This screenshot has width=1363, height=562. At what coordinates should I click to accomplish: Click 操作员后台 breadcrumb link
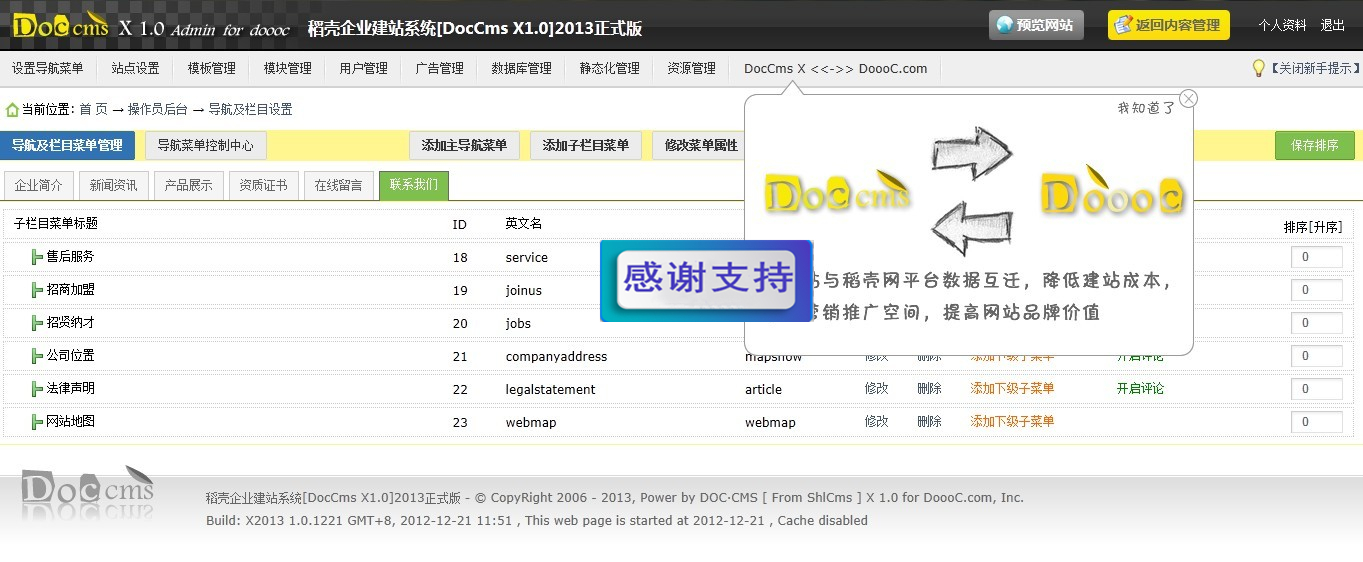click(x=157, y=109)
